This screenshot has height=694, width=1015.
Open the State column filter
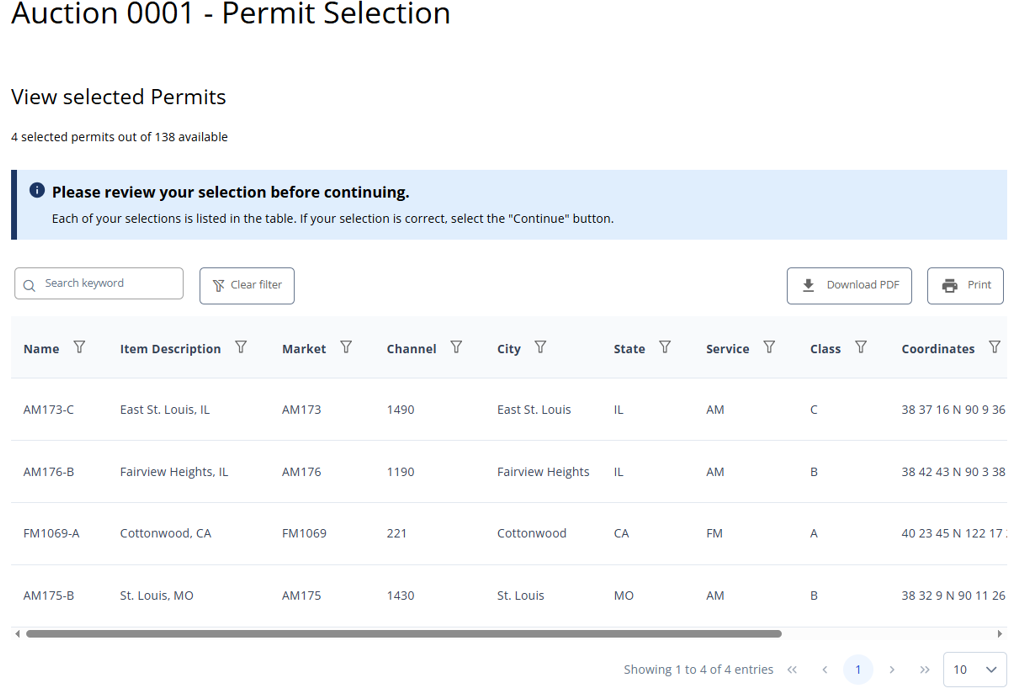(665, 348)
